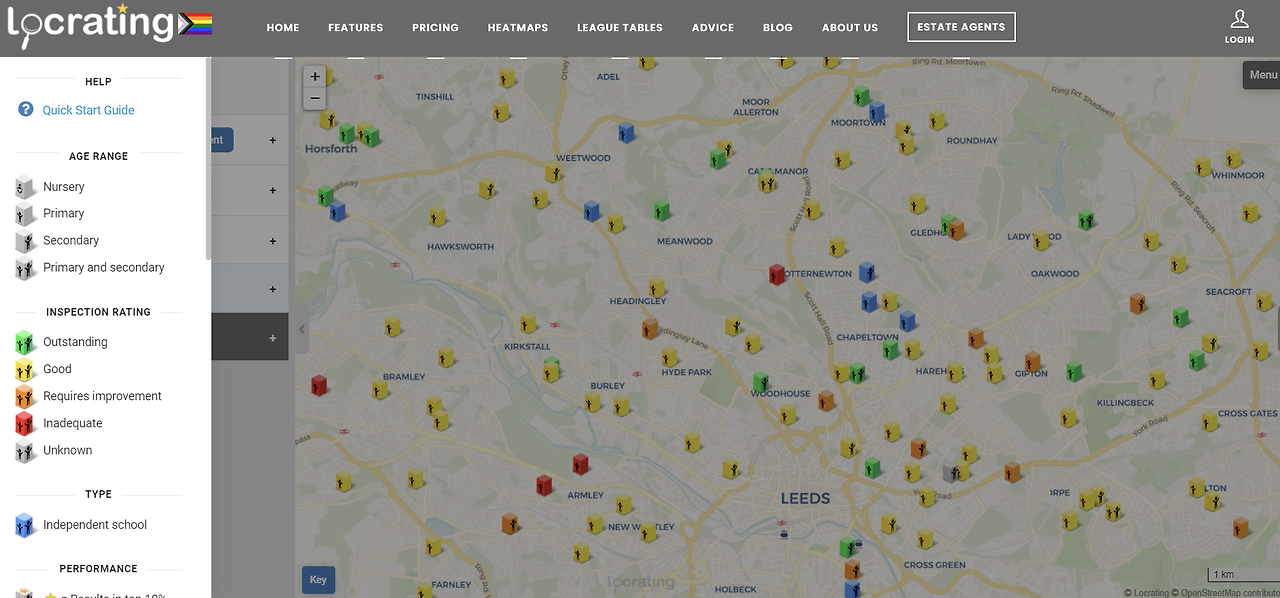This screenshot has height=598, width=1280.
Task: Click the map Menu button
Action: pos(1261,75)
